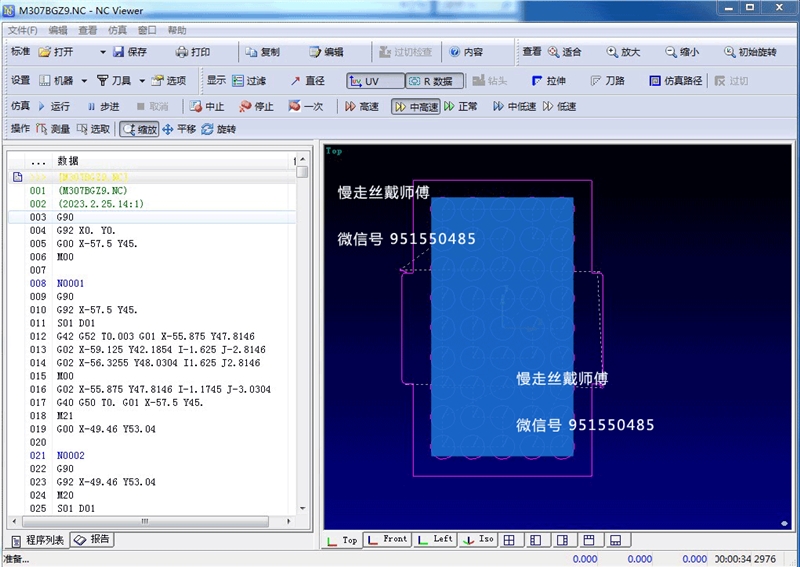Select code line 008 N0001
The width and height of the screenshot is (800, 567).
pos(70,283)
